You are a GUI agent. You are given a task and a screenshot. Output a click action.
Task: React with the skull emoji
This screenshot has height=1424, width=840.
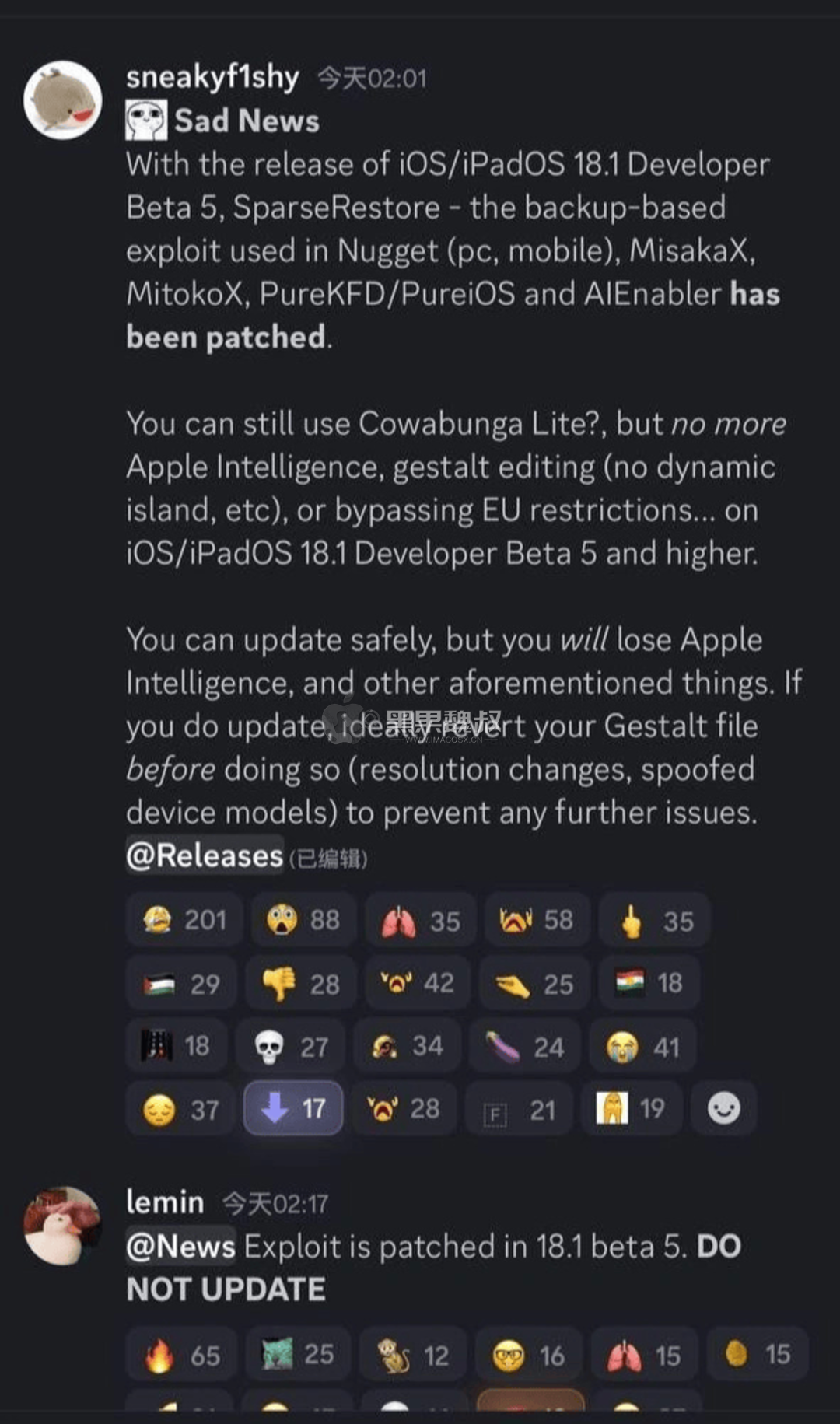click(290, 1045)
